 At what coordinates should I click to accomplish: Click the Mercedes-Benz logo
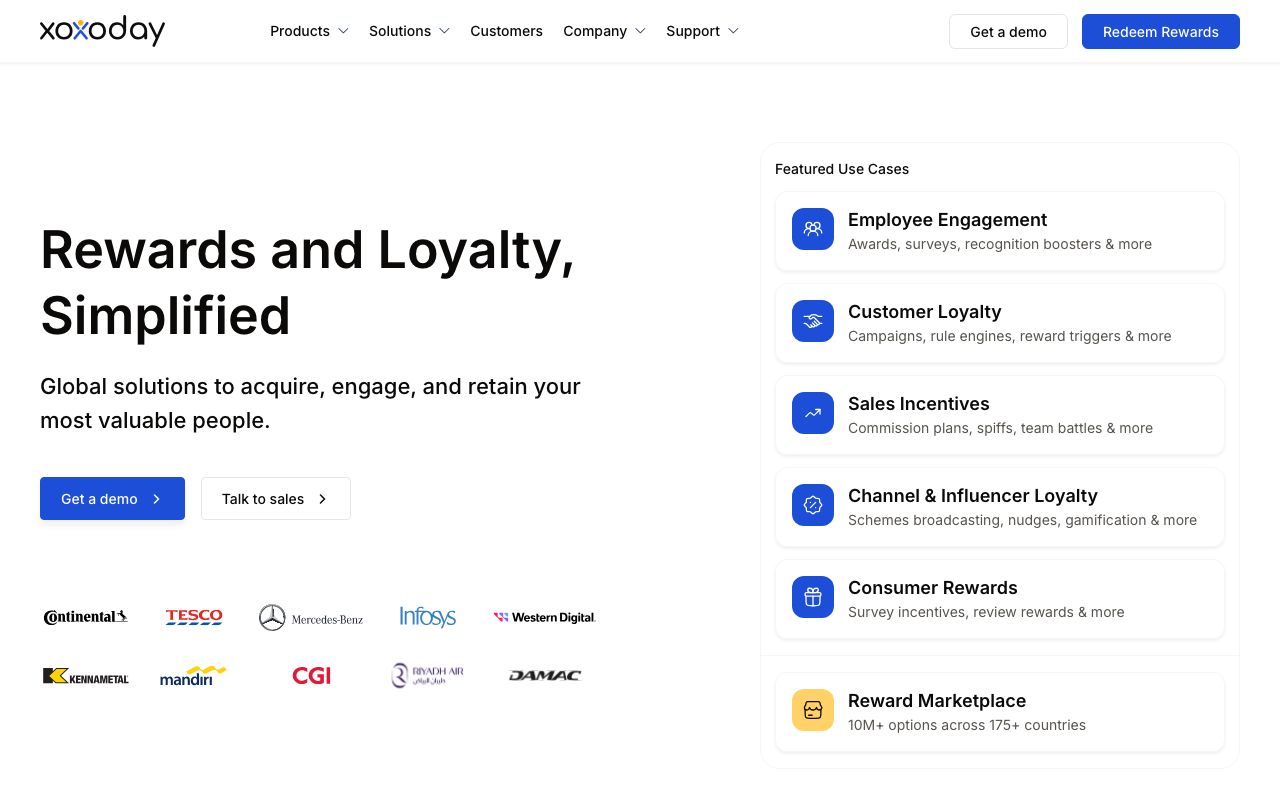pyautogui.click(x=311, y=618)
